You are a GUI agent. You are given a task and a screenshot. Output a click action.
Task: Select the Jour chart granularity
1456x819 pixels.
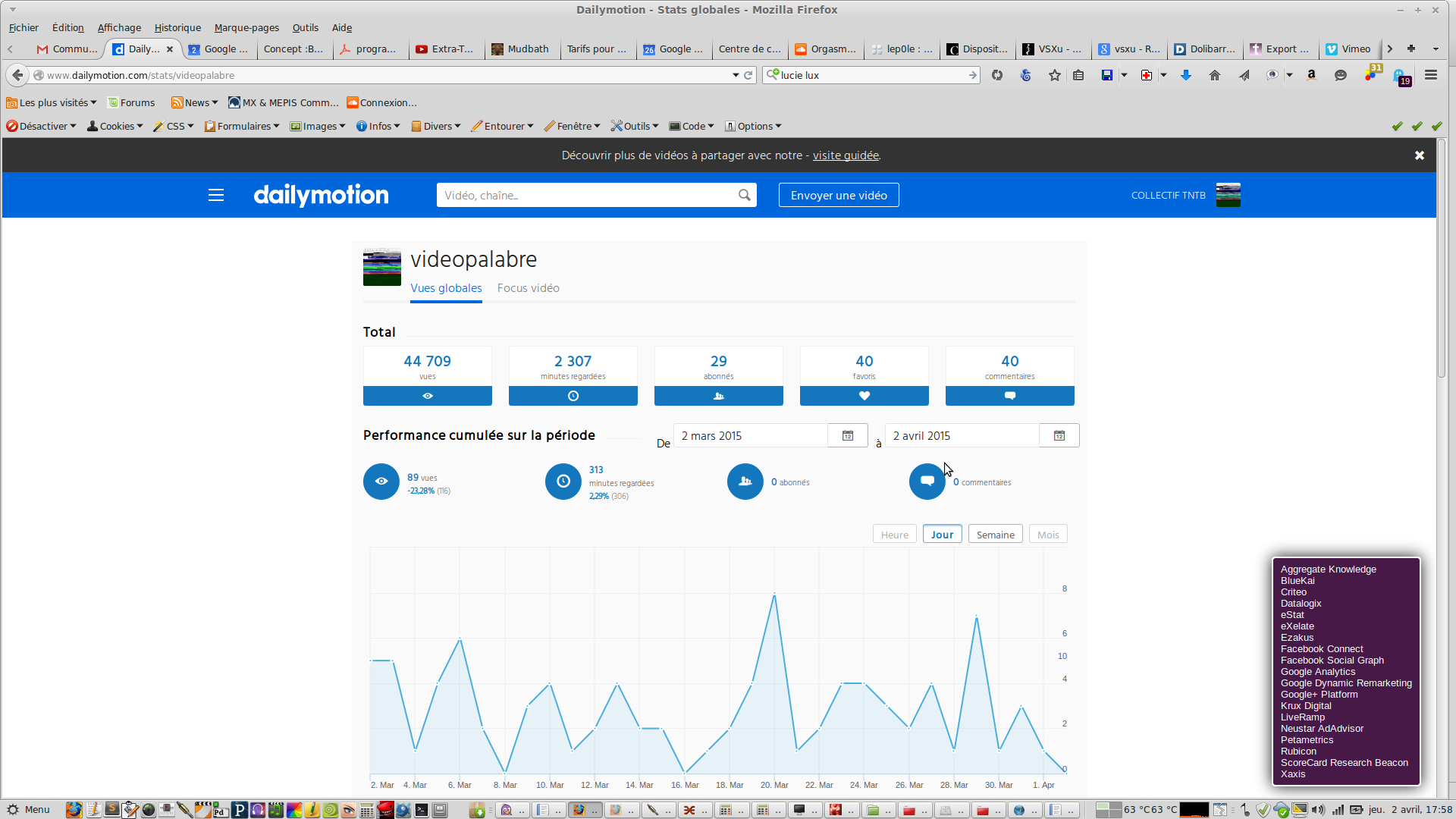point(942,535)
